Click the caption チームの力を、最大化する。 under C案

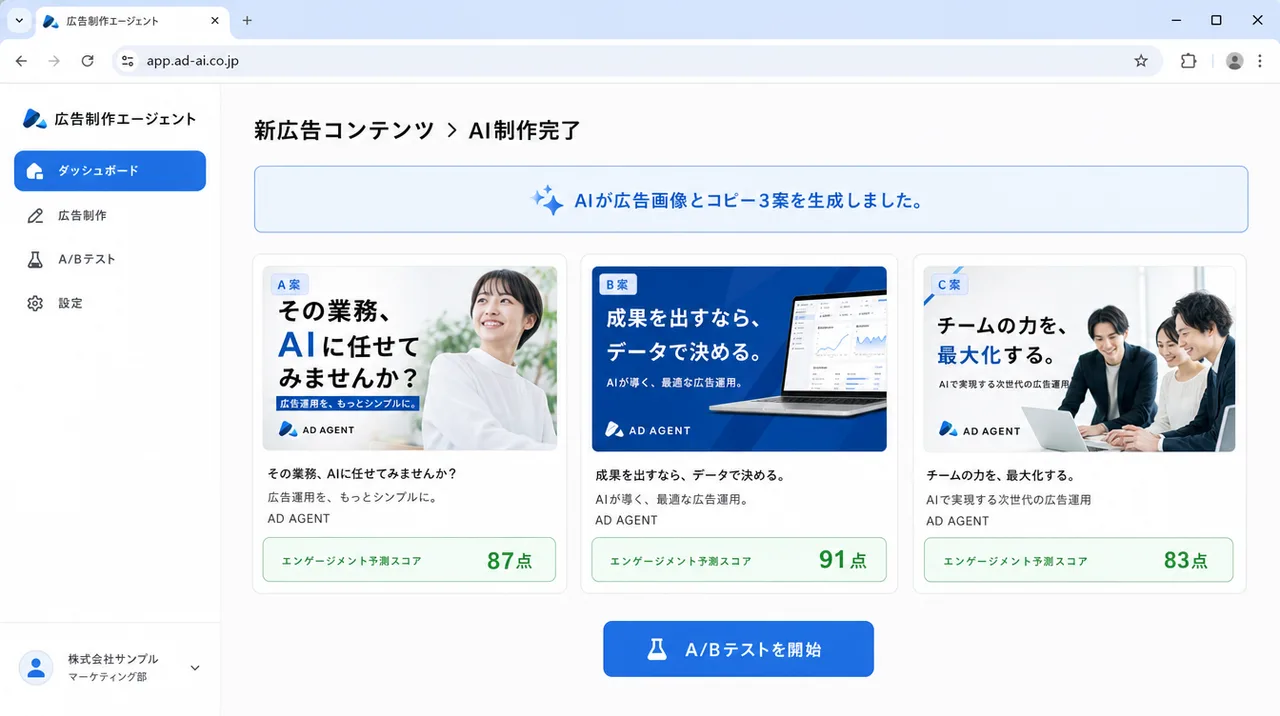pos(1000,475)
